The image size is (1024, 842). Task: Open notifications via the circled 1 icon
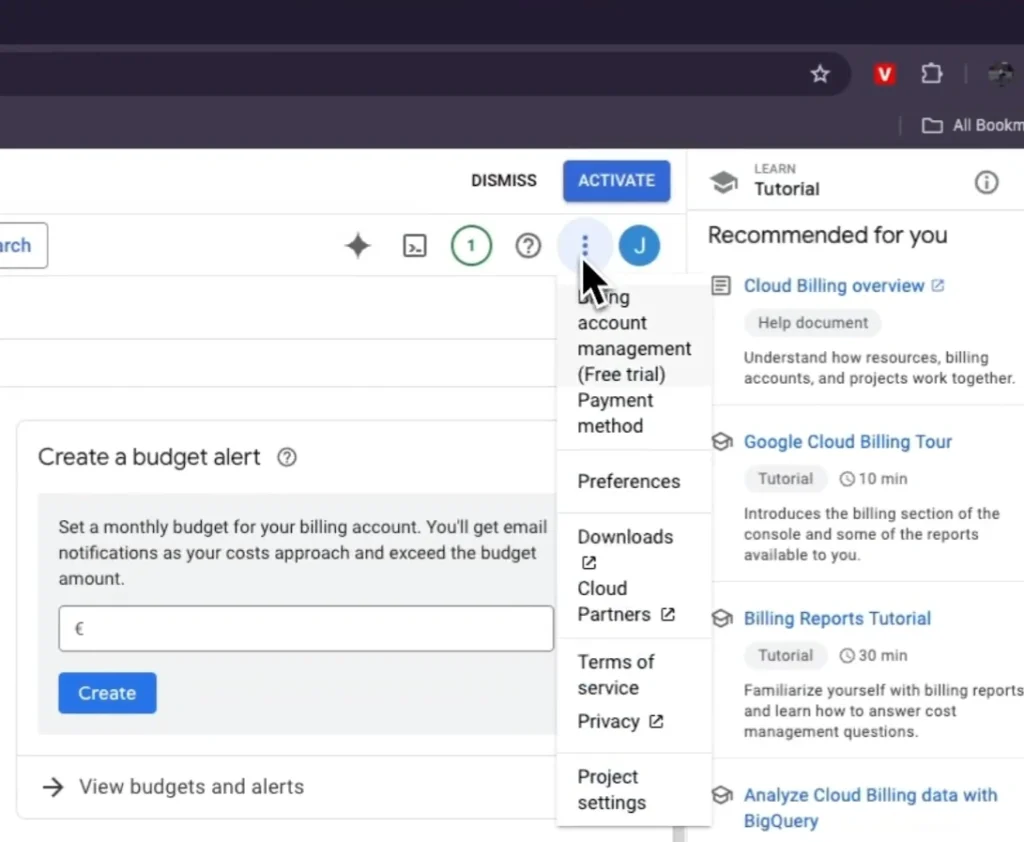[x=471, y=245]
